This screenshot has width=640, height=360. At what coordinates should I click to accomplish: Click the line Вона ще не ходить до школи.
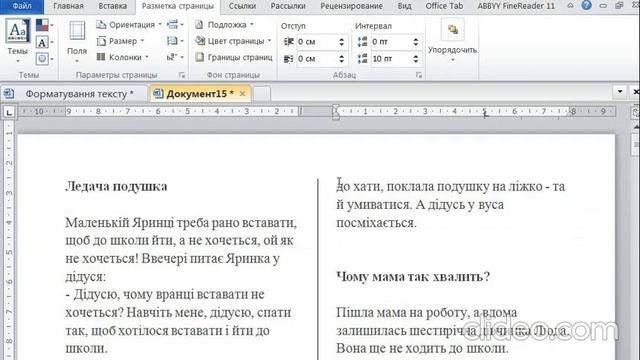click(422, 348)
